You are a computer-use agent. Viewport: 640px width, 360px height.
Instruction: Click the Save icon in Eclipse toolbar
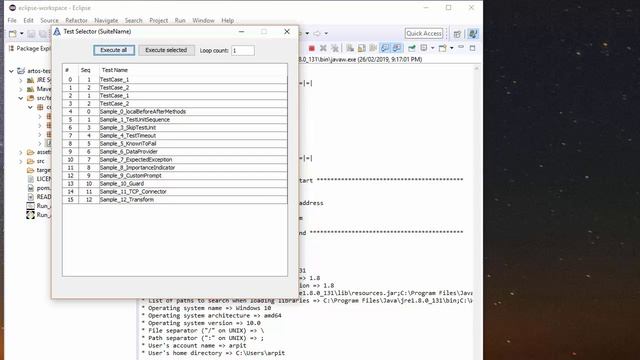click(31, 34)
